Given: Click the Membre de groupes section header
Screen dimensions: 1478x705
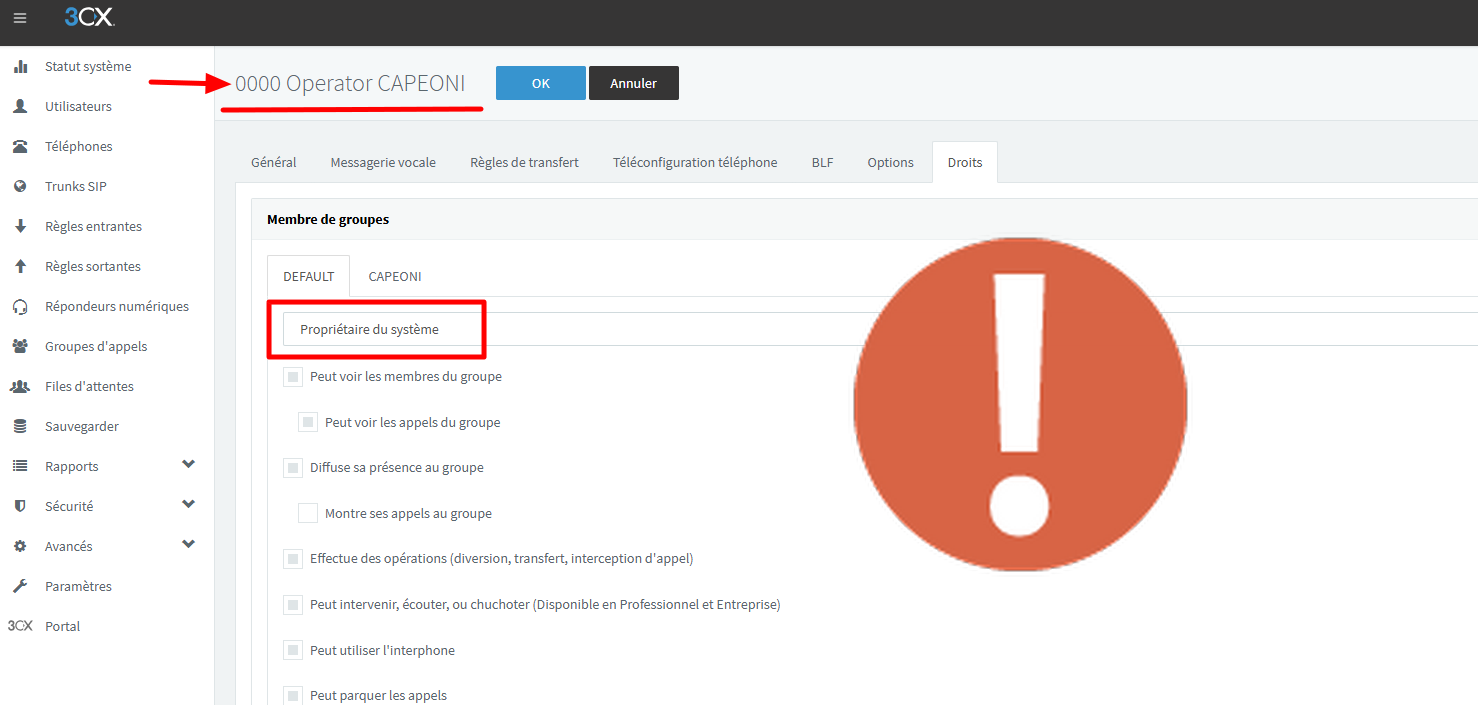Looking at the screenshot, I should click(x=328, y=219).
